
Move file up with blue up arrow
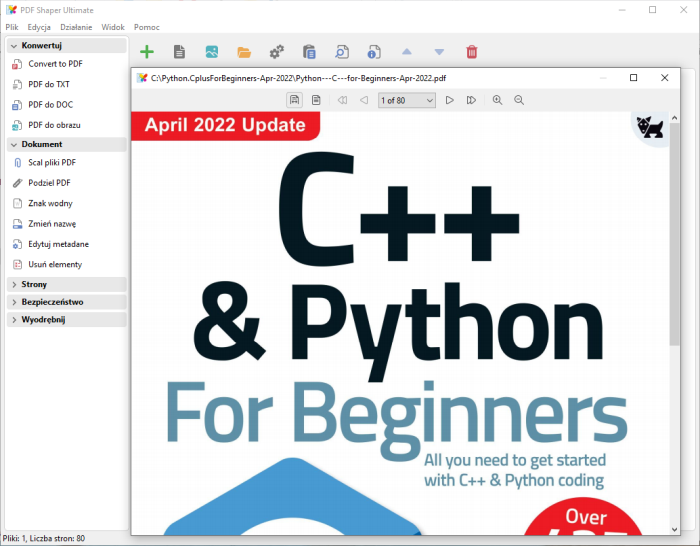pos(407,52)
